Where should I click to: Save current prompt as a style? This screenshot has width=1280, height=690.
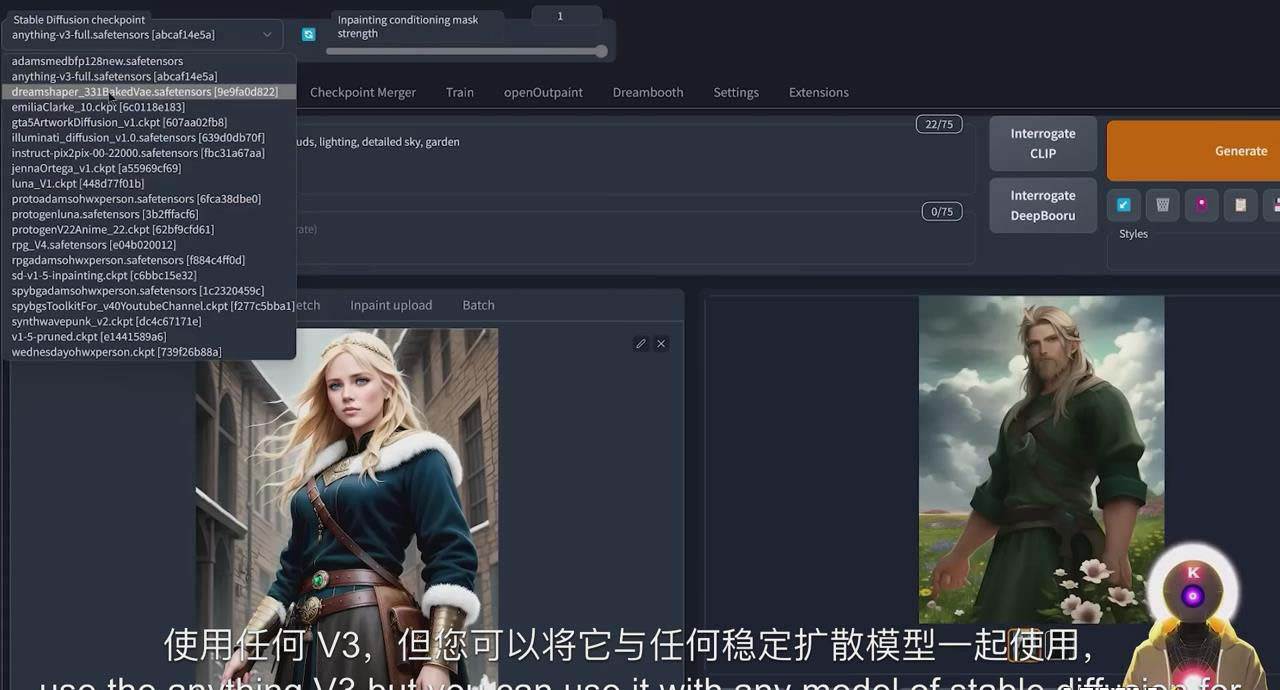1276,205
